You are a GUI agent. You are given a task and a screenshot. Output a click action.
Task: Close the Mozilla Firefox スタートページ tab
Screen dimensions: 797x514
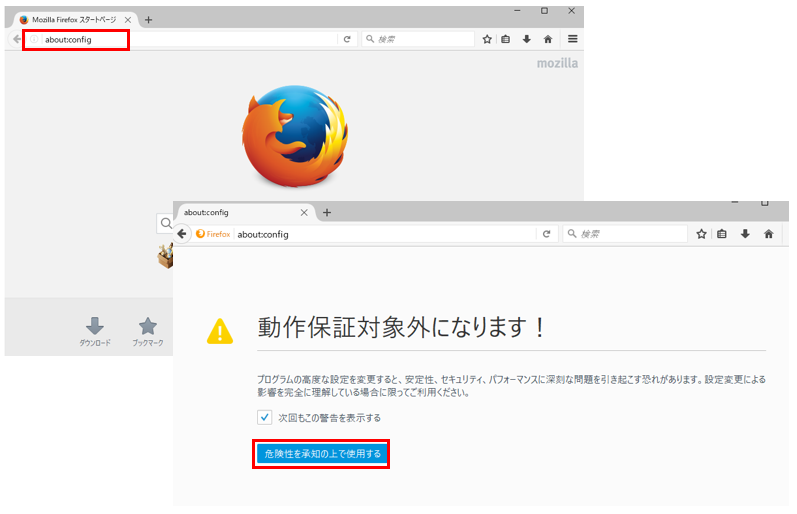point(128,20)
